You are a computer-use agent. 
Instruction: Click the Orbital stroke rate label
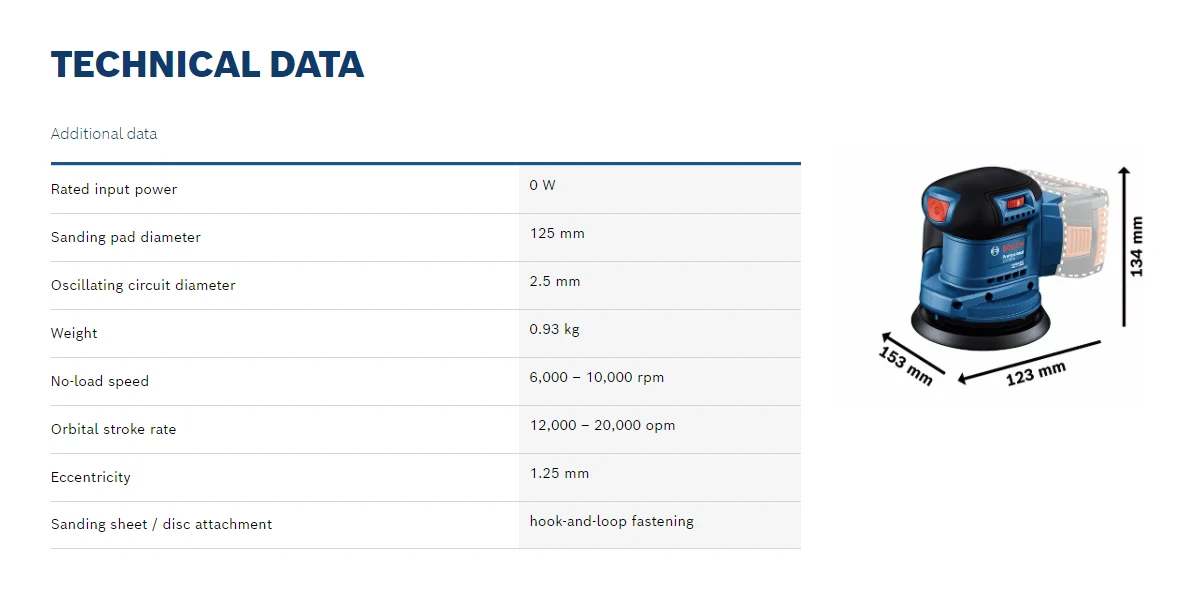pos(114,429)
